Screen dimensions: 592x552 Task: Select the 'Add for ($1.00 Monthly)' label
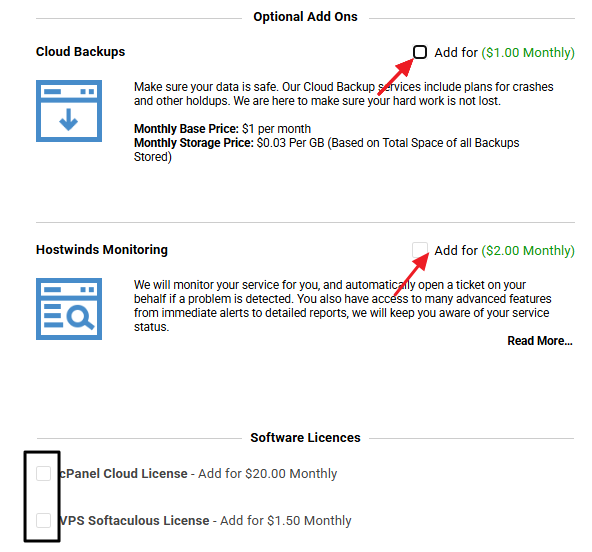[504, 52]
